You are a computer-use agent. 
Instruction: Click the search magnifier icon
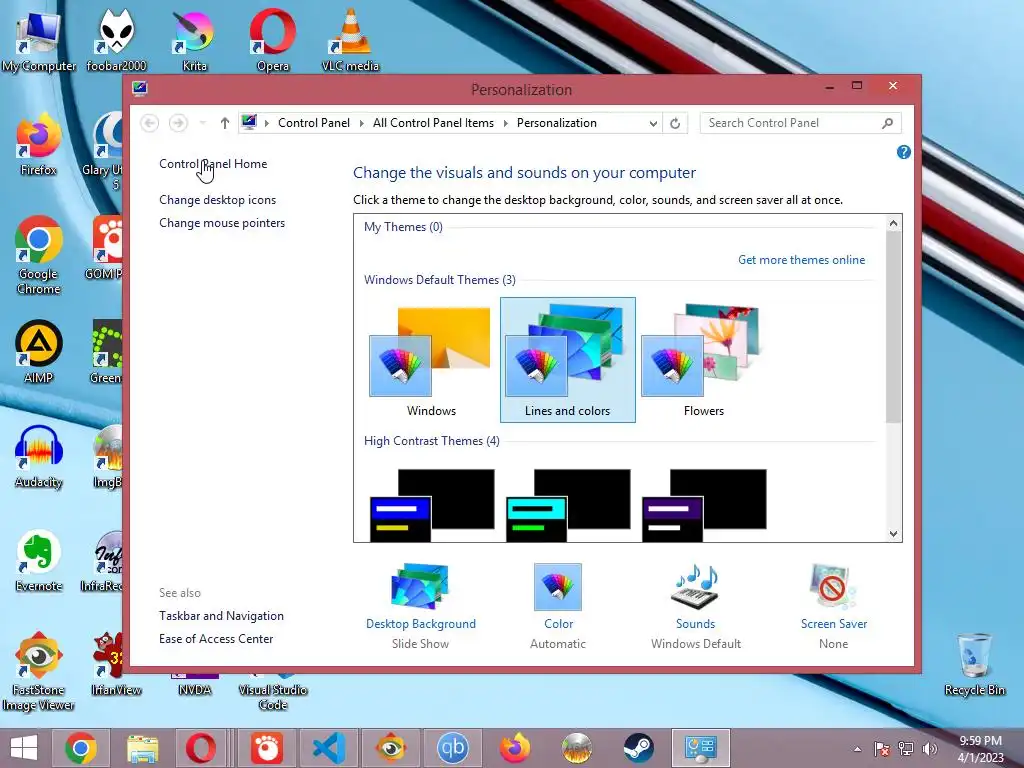click(888, 123)
